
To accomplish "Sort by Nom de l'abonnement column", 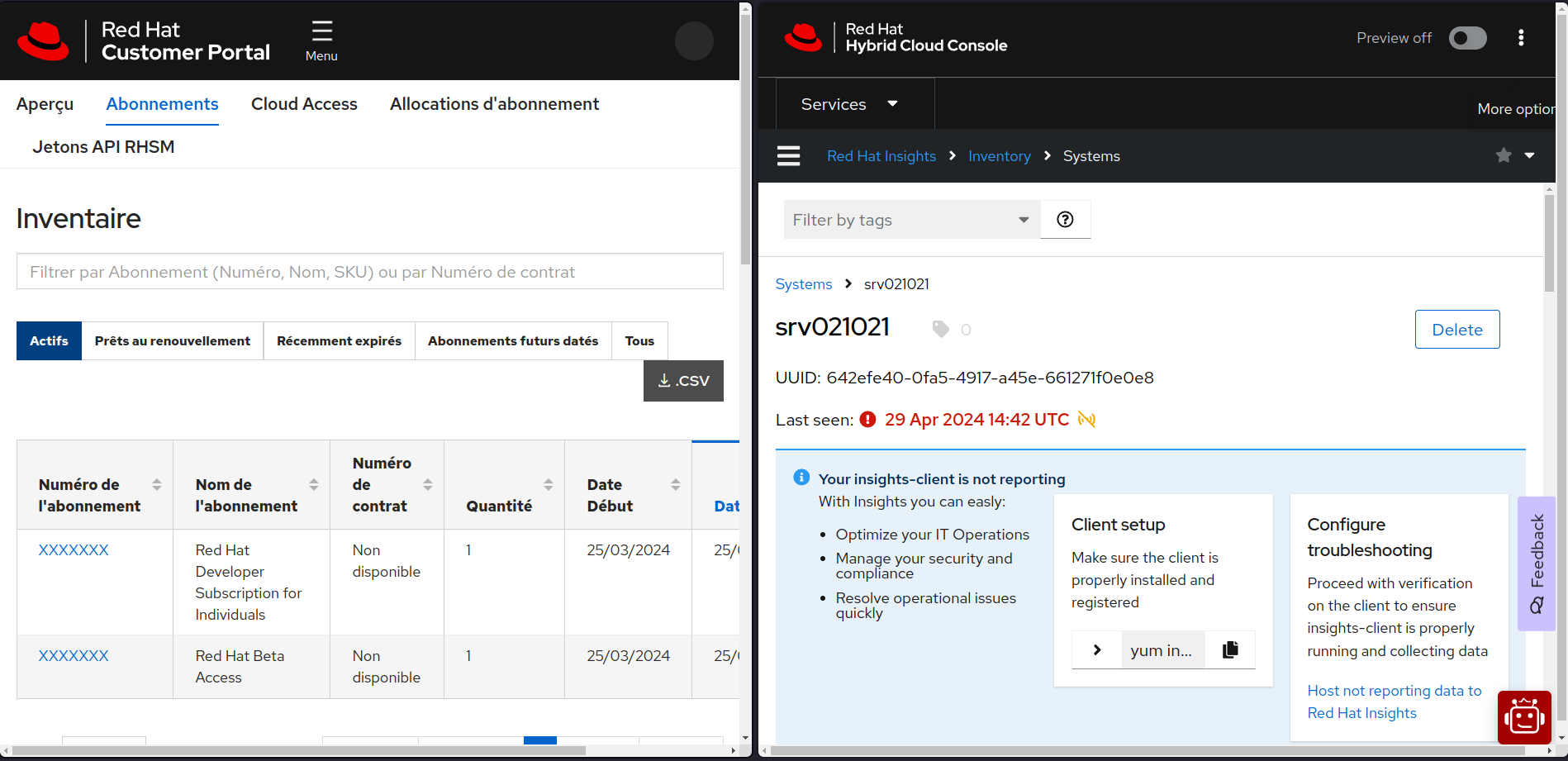I will click(314, 485).
